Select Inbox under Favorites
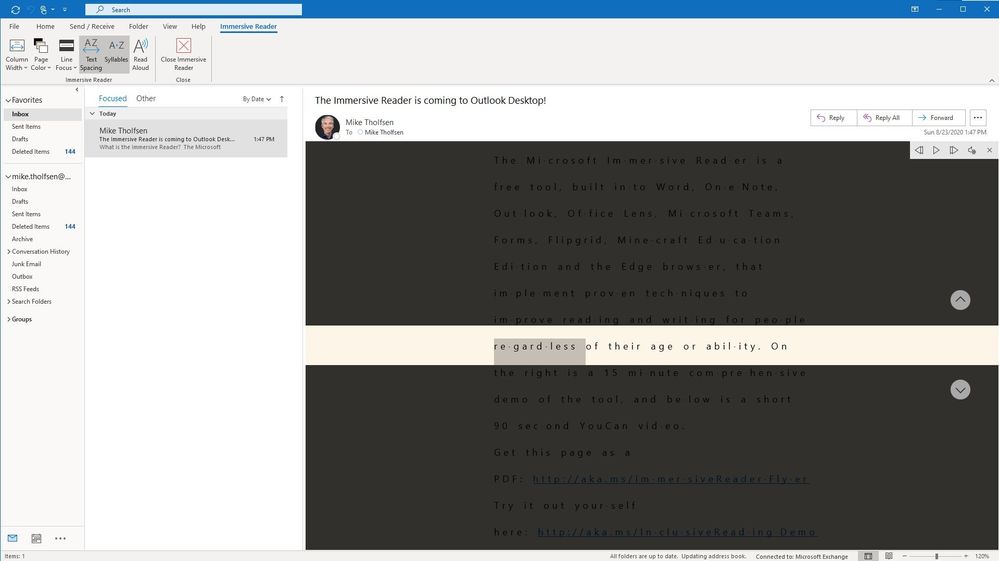 pos(42,114)
